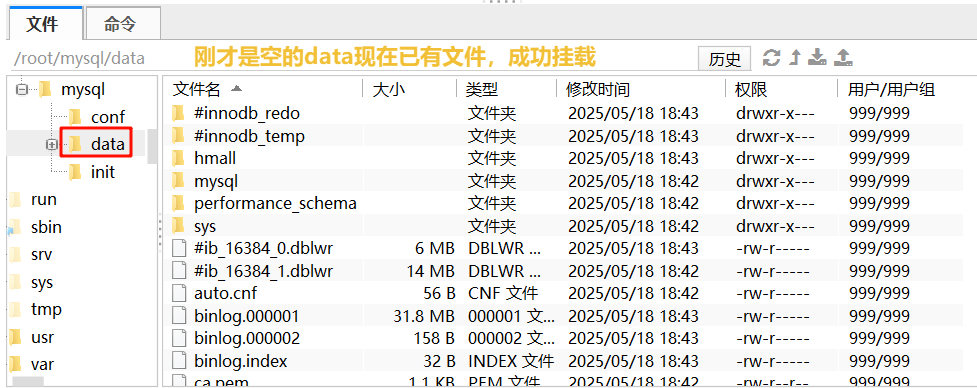Go up to parent directory icon
This screenshot has height=388, width=977.
coord(794,58)
